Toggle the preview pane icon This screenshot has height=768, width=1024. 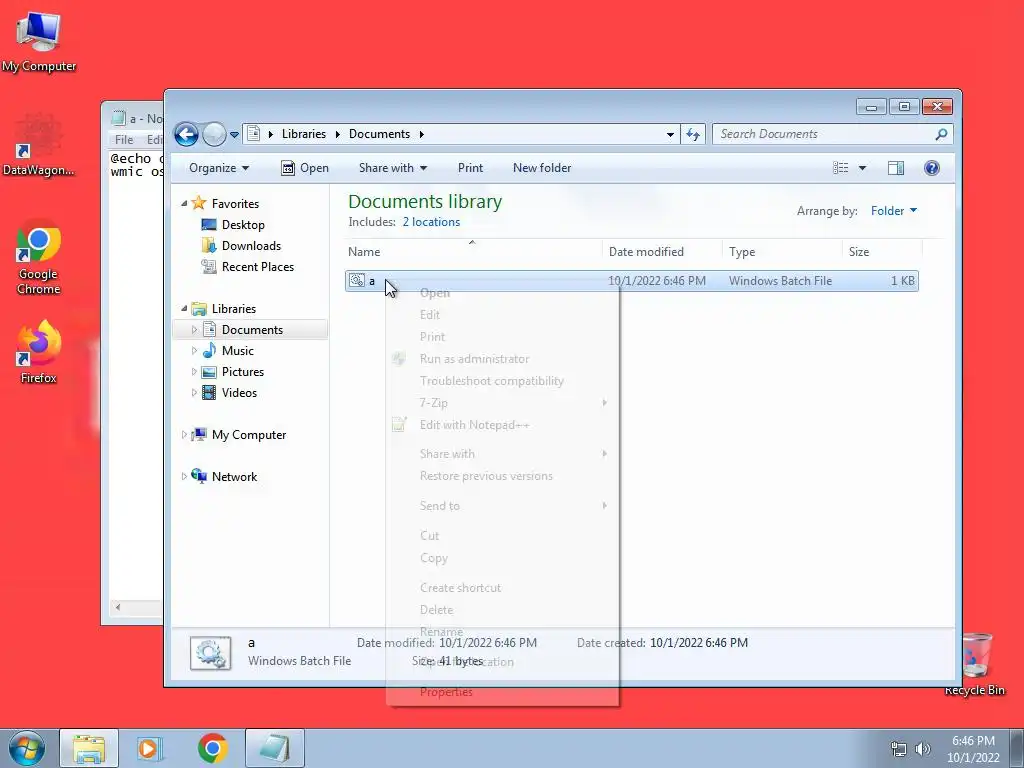click(896, 168)
